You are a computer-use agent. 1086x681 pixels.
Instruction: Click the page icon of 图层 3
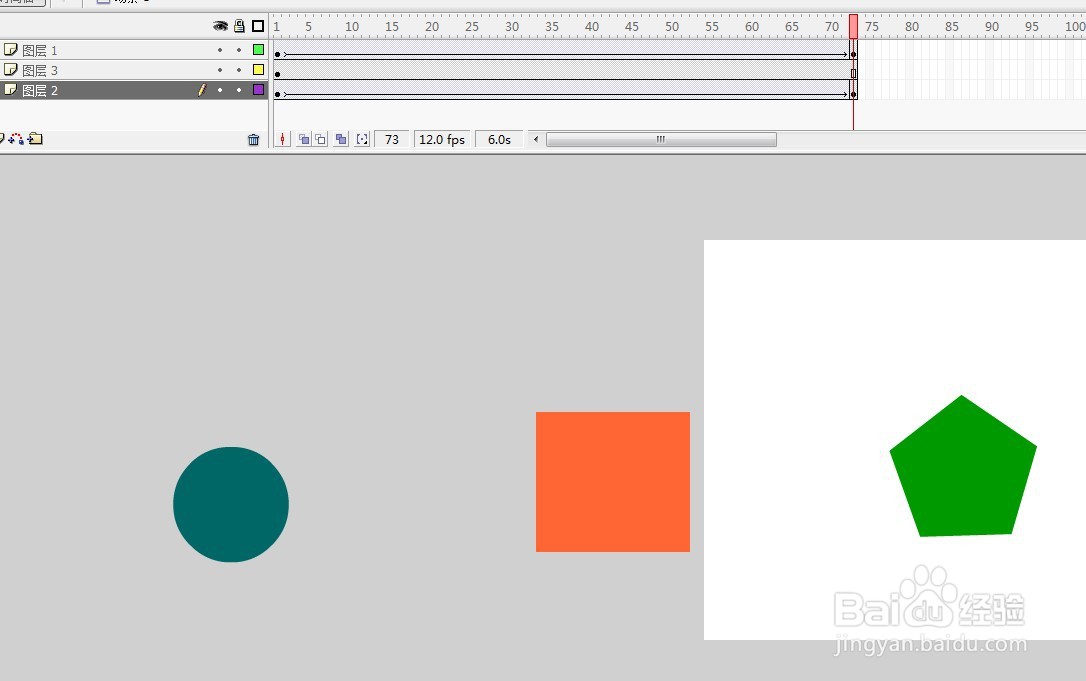click(x=10, y=70)
